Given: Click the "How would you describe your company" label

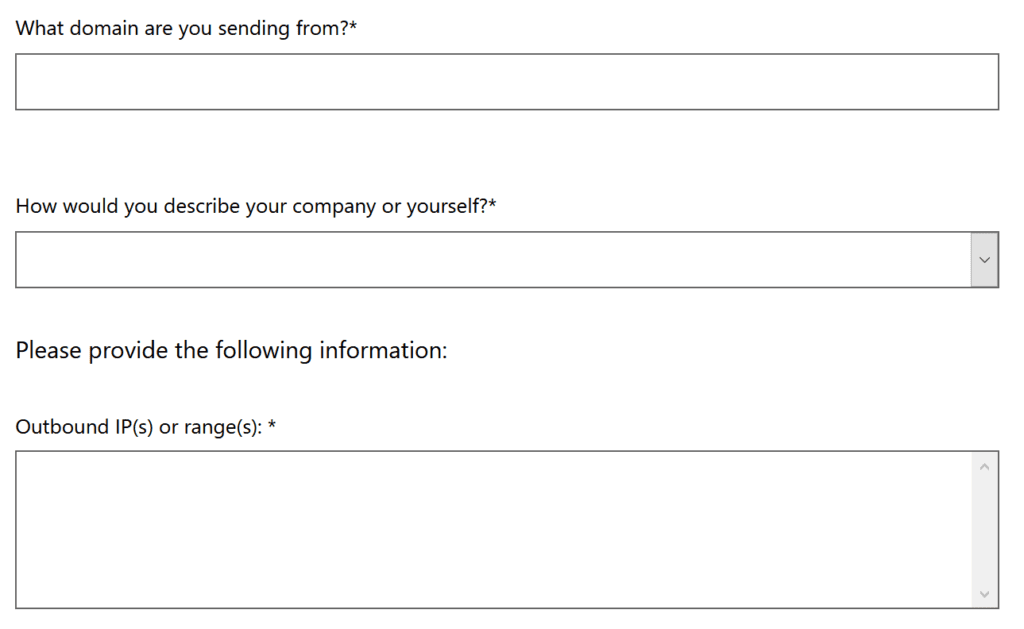Looking at the screenshot, I should point(250,207).
